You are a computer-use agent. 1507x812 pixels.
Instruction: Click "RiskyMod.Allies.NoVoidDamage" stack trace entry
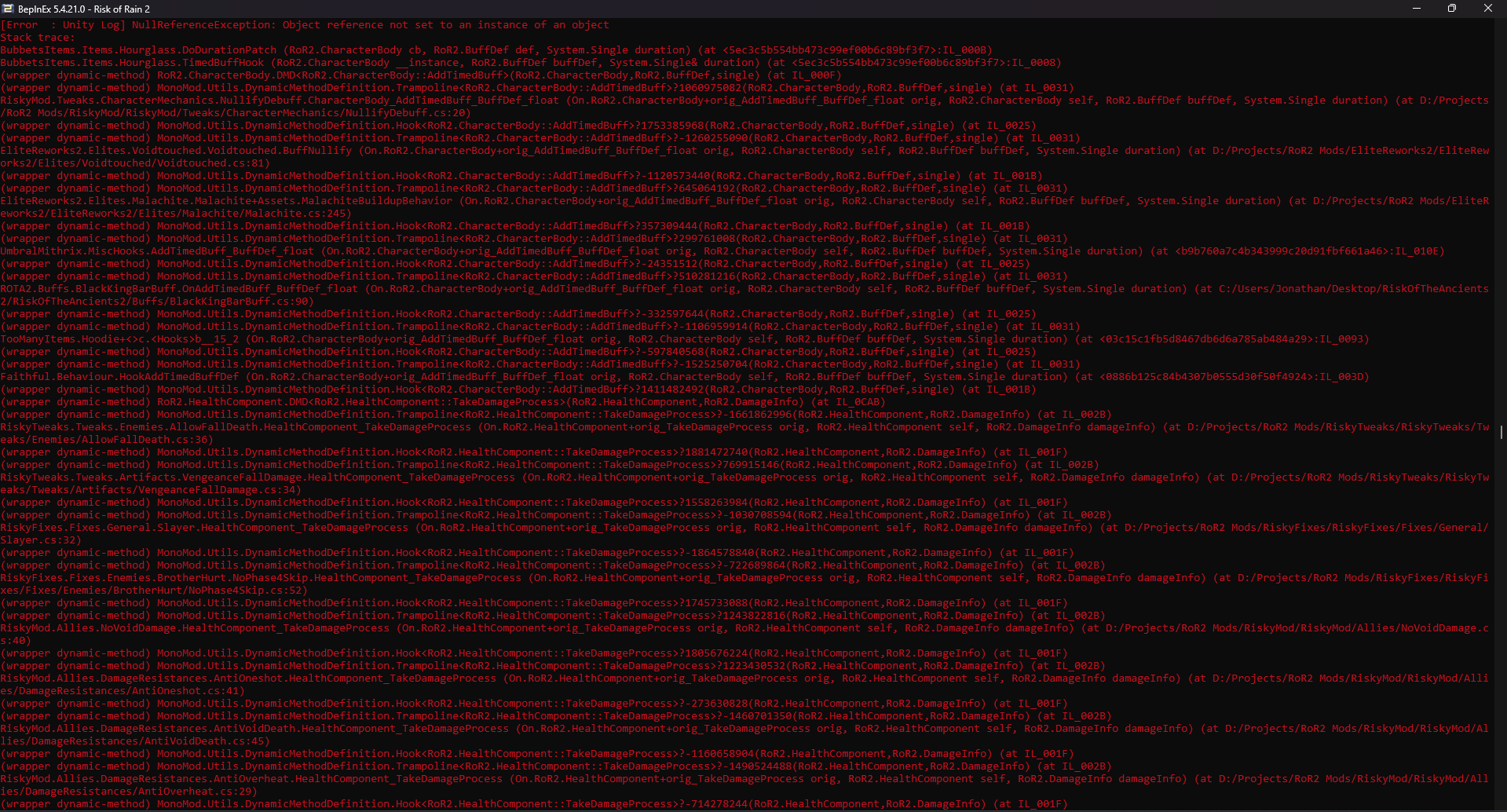pos(88,628)
